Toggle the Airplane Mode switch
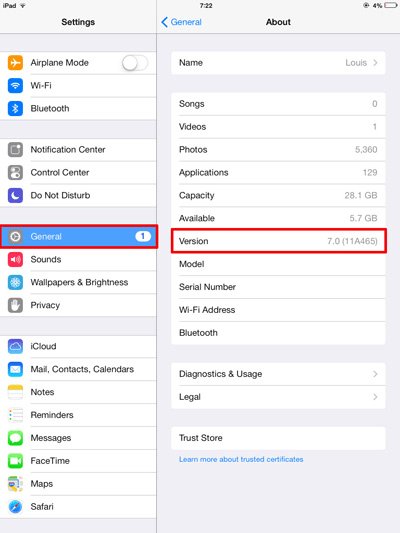The image size is (400, 533). (135, 63)
